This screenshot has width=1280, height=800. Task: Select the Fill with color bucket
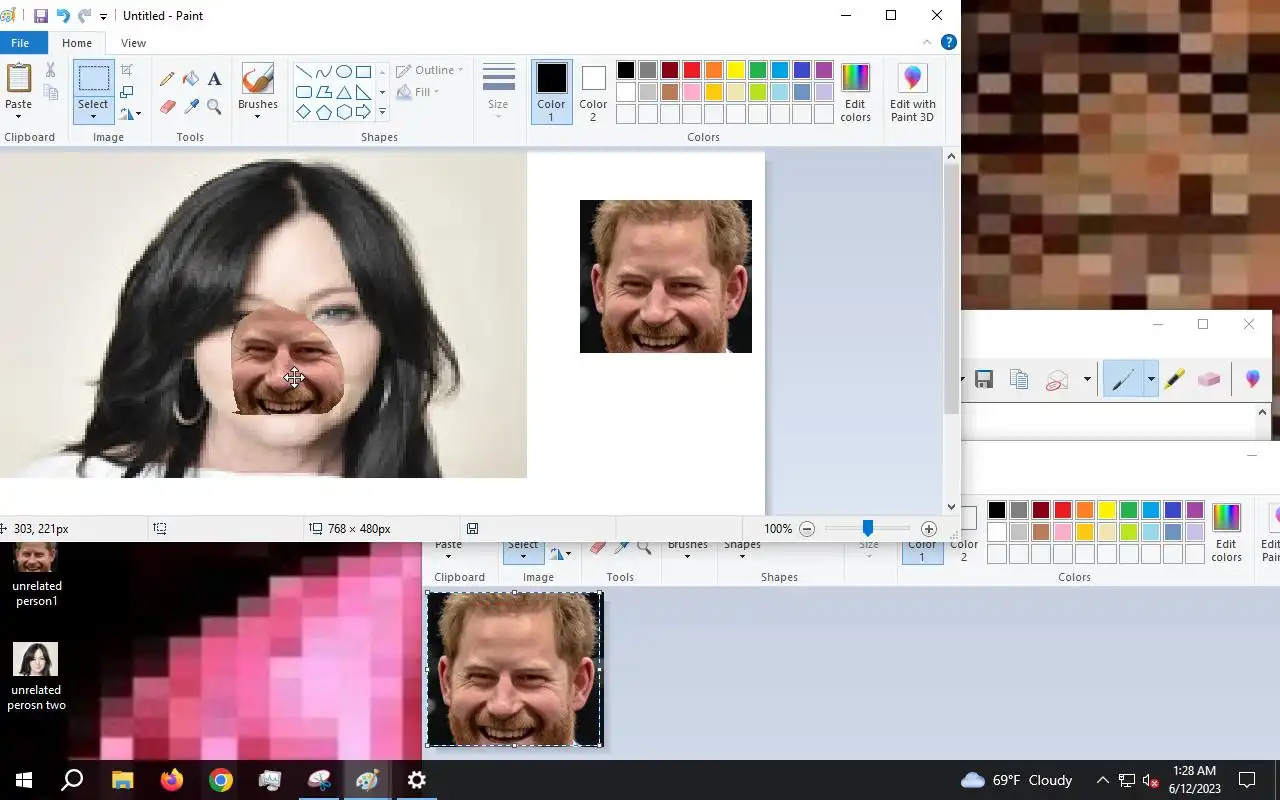click(x=191, y=79)
